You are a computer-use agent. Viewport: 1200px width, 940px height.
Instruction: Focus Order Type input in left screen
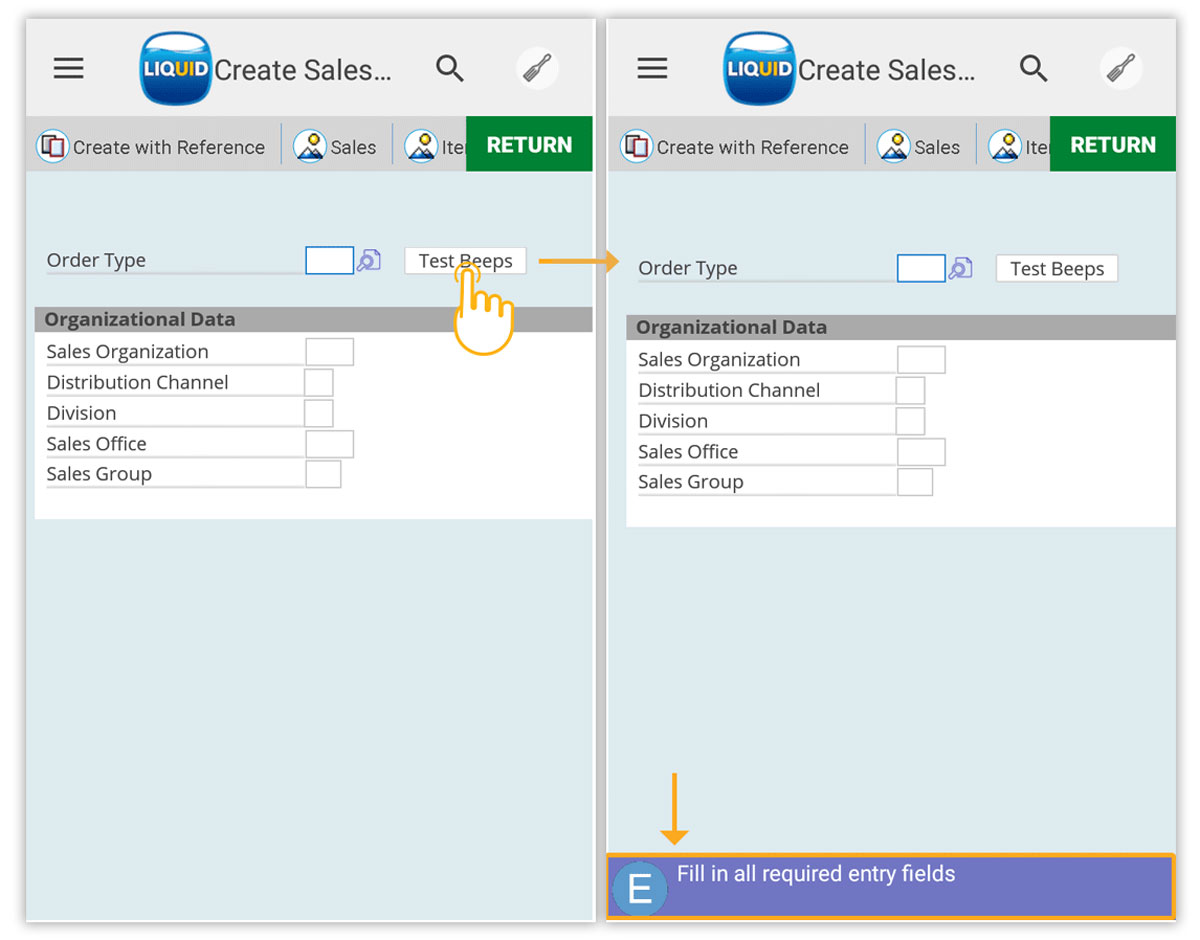[330, 260]
